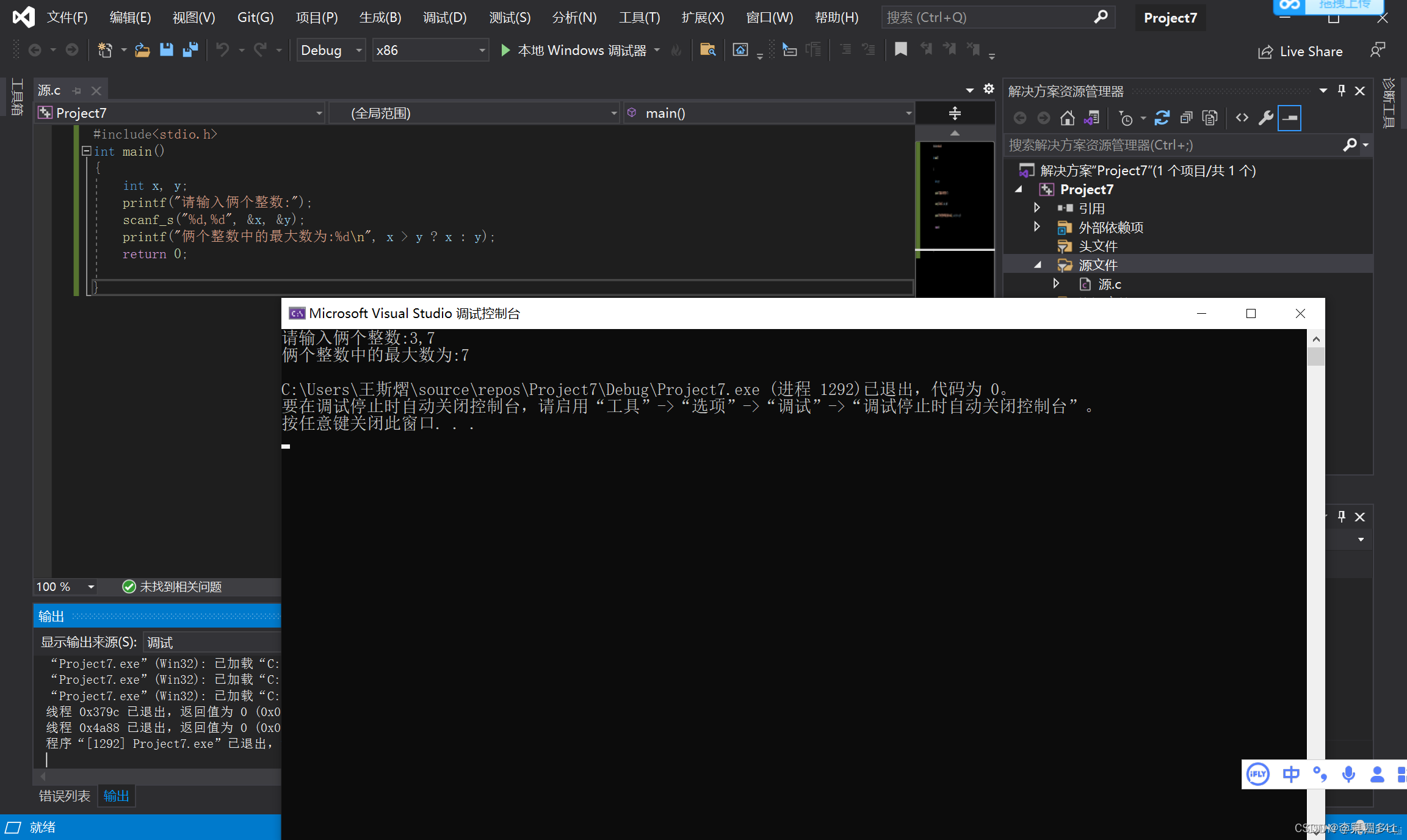Switch iFLY Chinese input mode 中
Image resolution: width=1407 pixels, height=840 pixels.
pyautogui.click(x=1291, y=775)
